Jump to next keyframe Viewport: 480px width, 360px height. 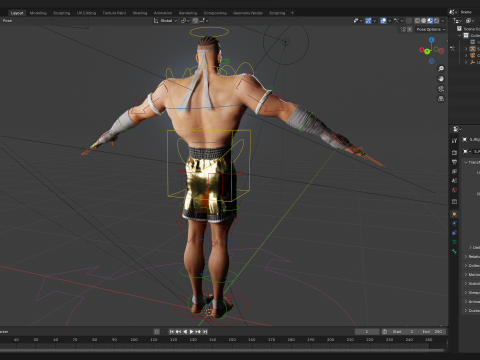coord(198,332)
